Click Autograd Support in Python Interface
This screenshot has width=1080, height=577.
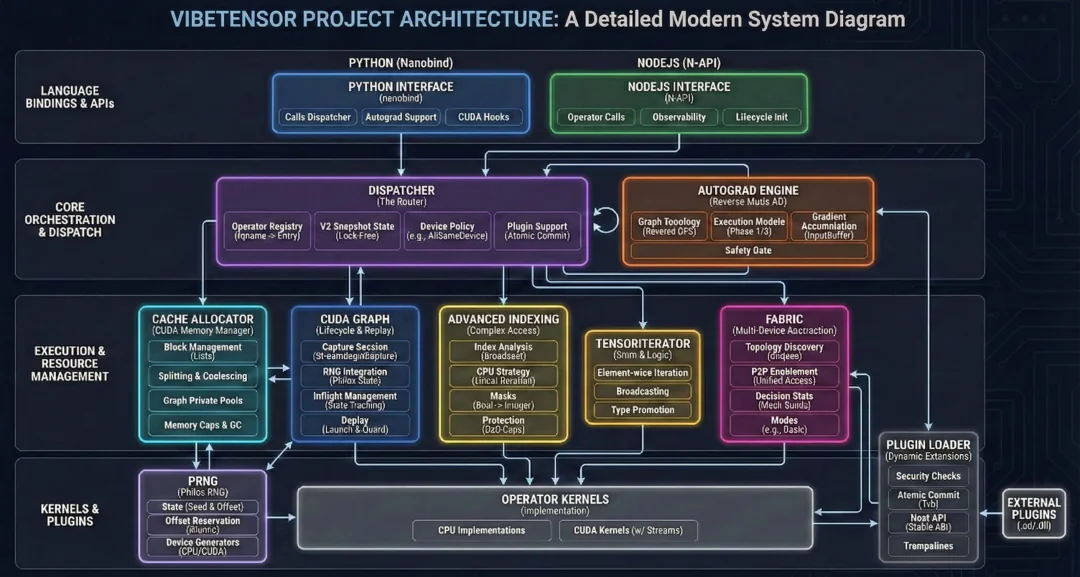coord(401,117)
